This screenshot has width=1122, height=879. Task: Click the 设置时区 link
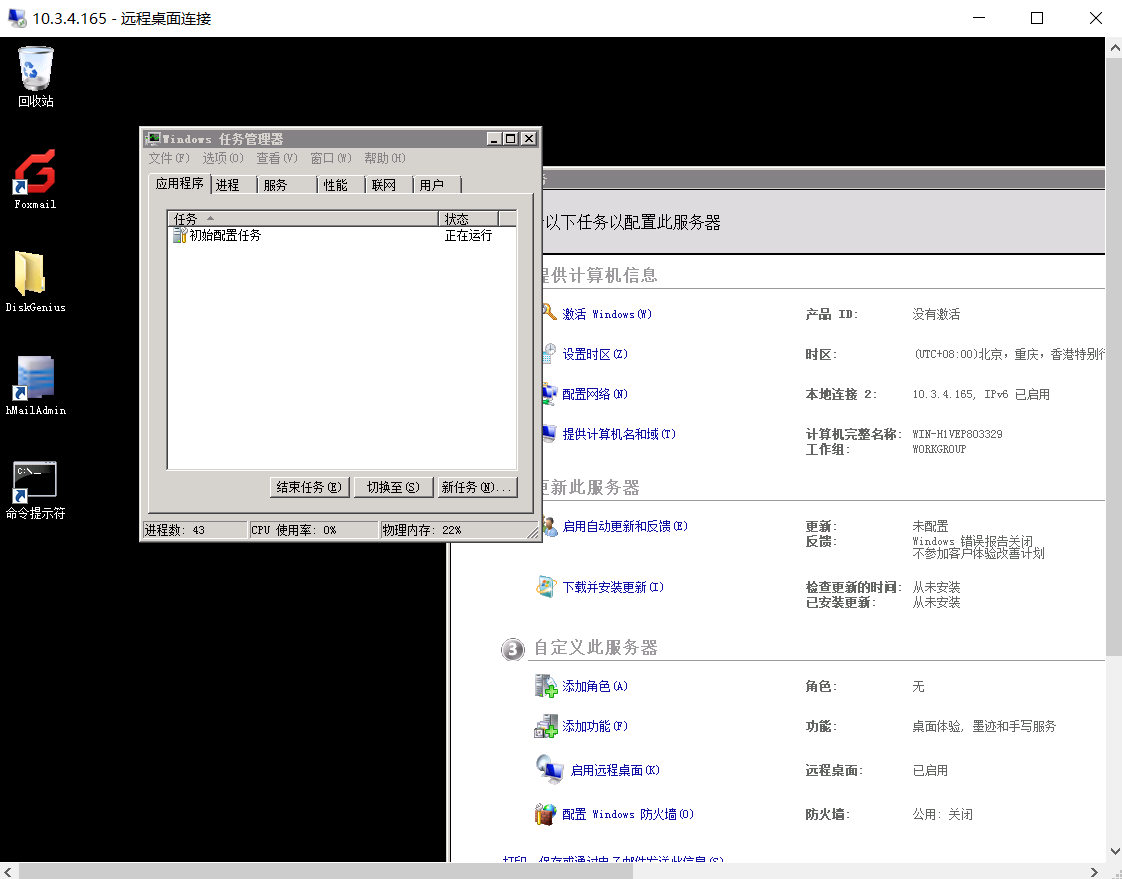point(595,354)
